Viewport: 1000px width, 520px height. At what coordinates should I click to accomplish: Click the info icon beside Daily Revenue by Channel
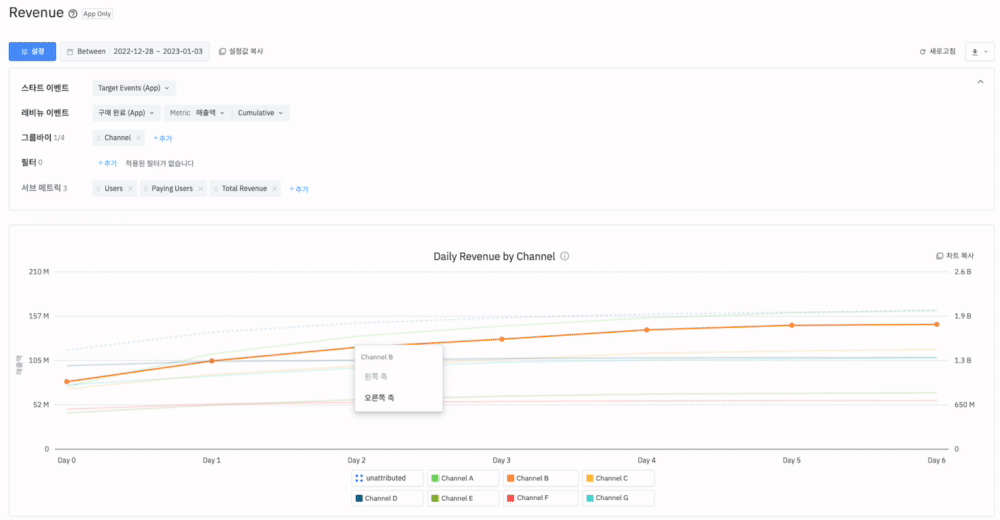point(565,257)
